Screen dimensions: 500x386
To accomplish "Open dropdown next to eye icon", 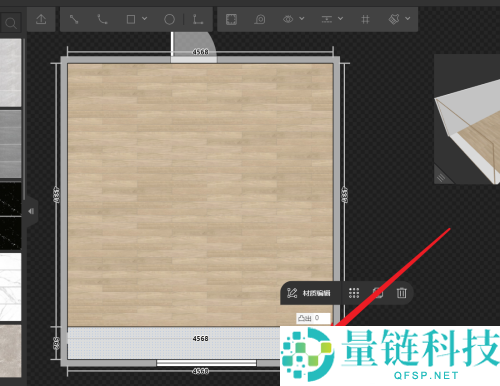I will pyautogui.click(x=302, y=19).
